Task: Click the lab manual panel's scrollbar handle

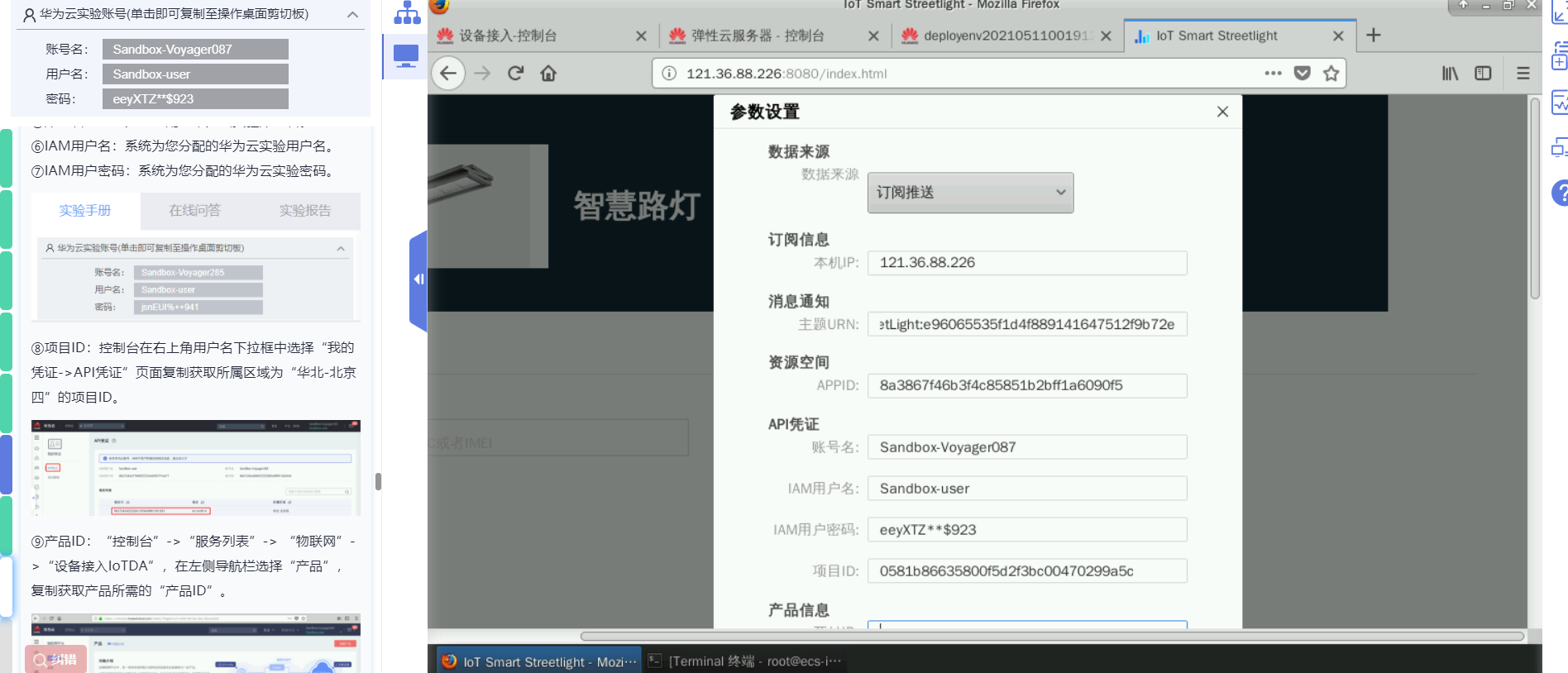Action: [x=378, y=481]
